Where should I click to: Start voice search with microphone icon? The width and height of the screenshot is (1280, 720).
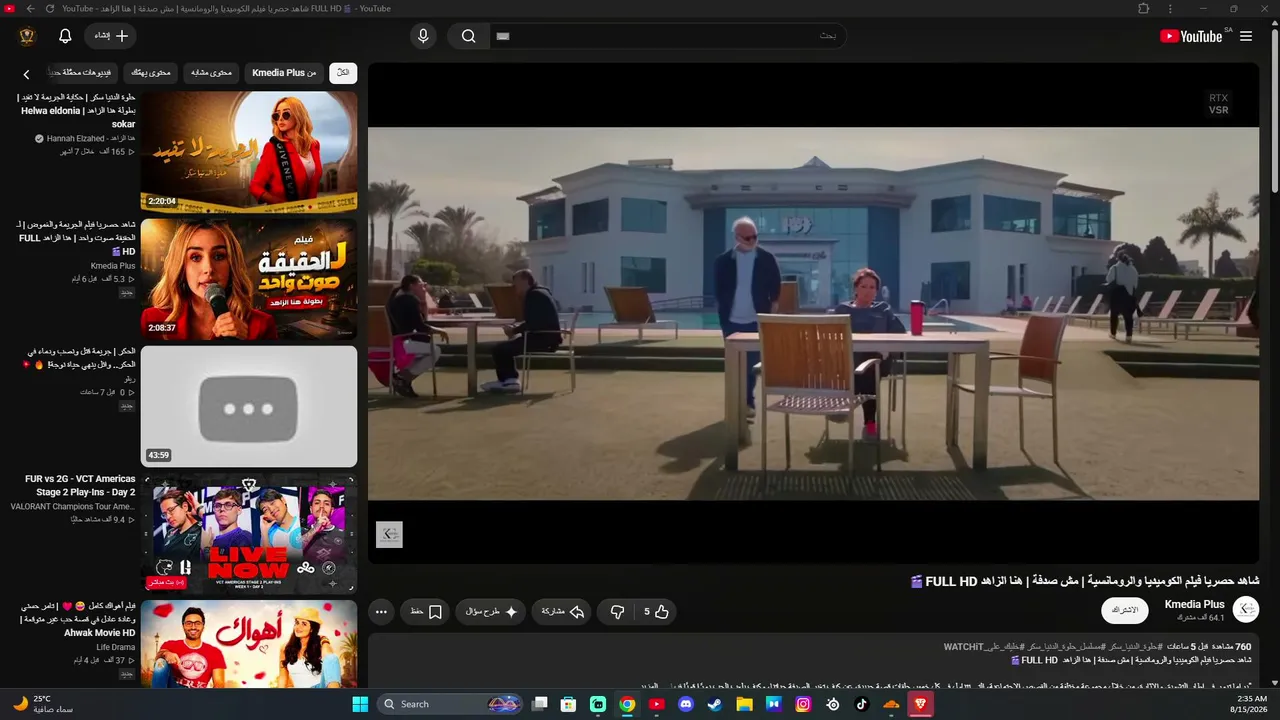coord(423,36)
